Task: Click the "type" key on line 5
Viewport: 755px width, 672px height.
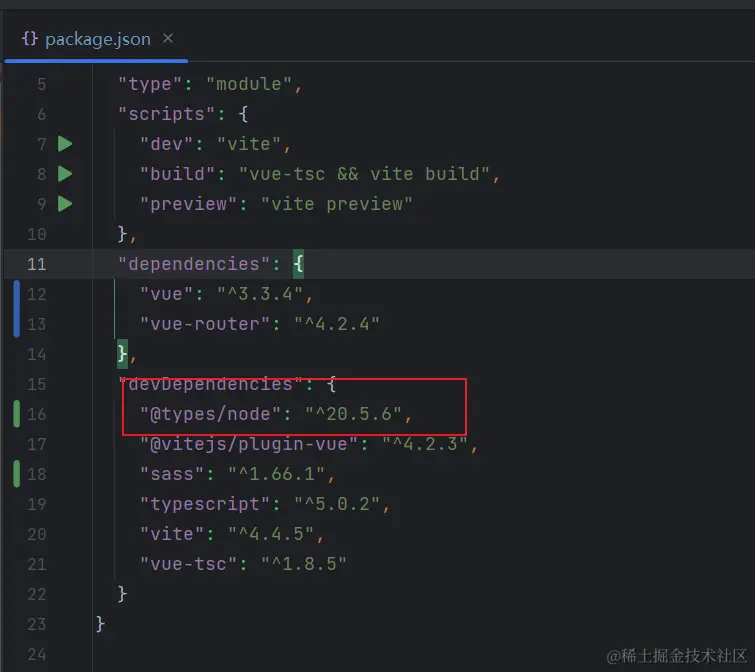Action: [150, 85]
